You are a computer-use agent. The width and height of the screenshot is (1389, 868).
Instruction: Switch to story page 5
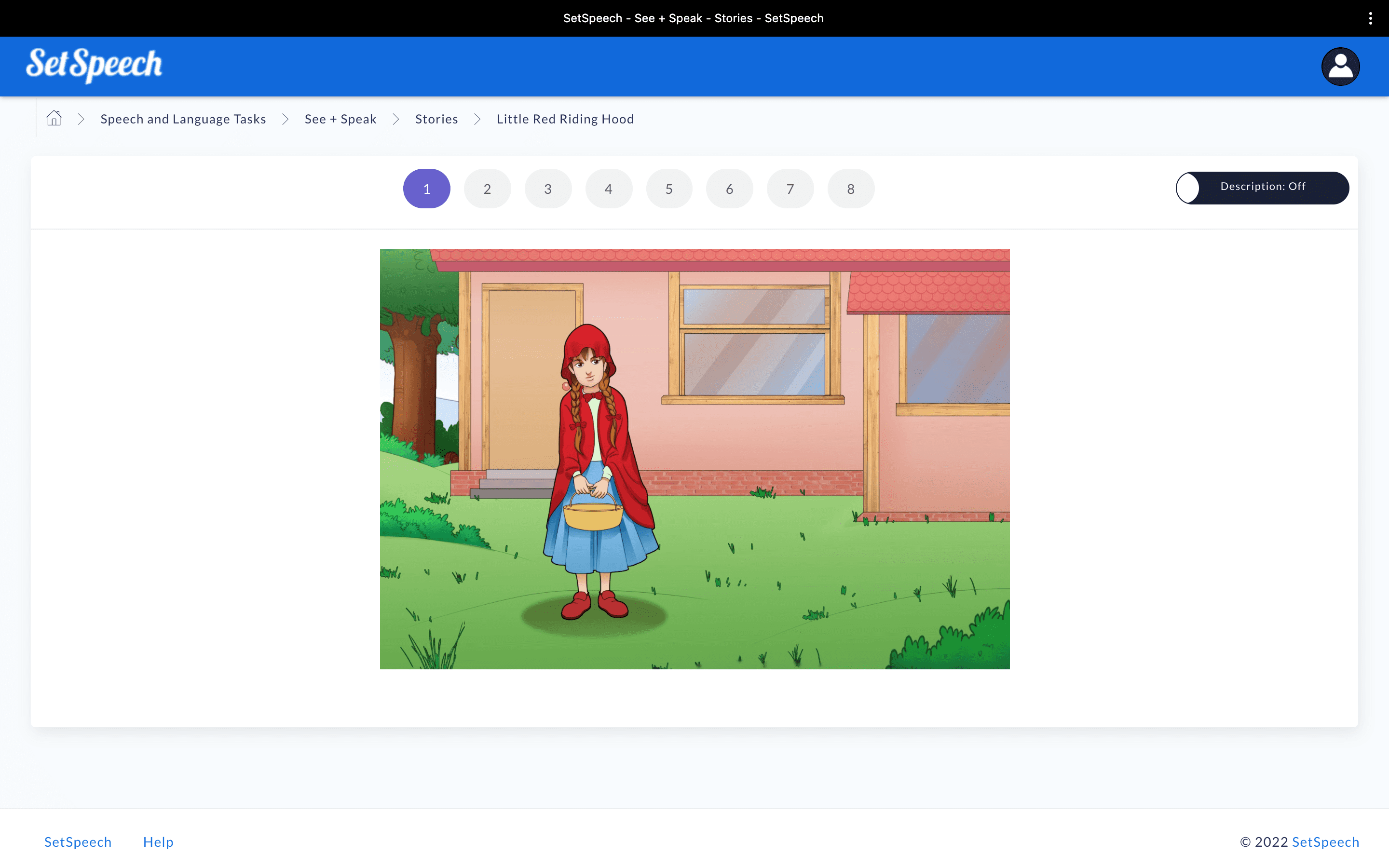[668, 189]
